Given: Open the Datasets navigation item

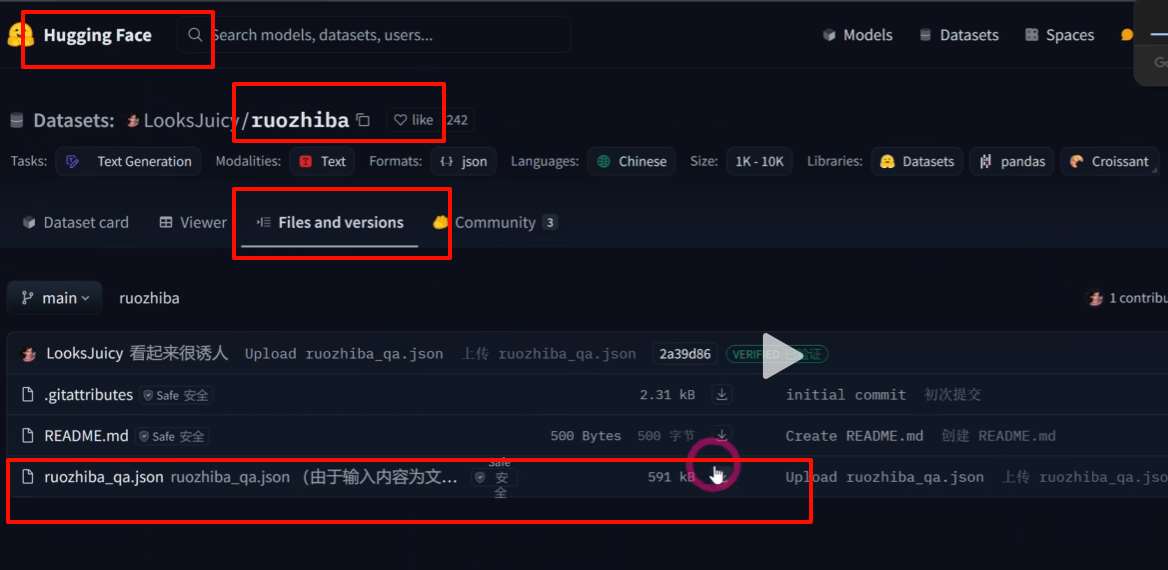Looking at the screenshot, I should click(959, 35).
